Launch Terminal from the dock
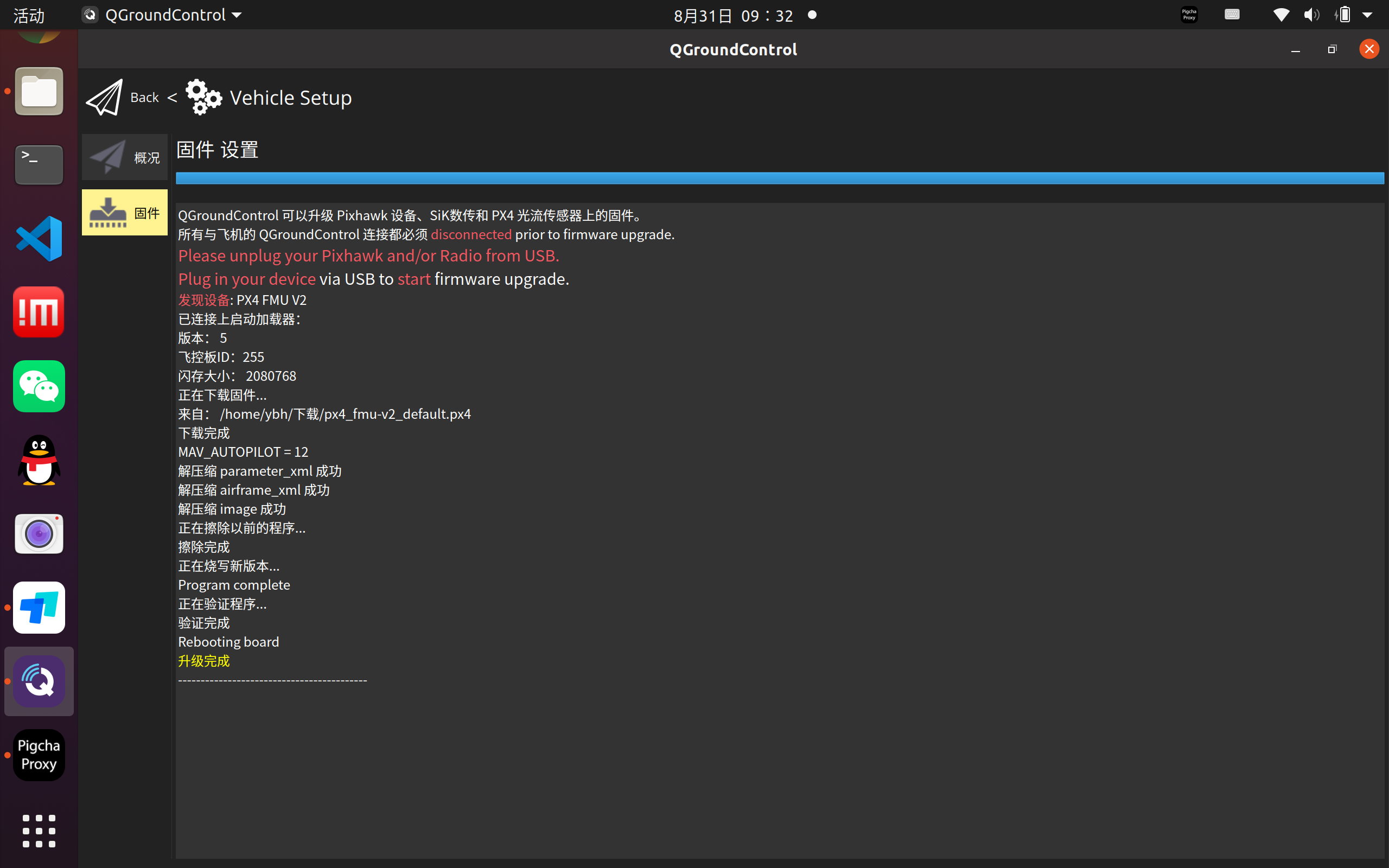Viewport: 1389px width, 868px height. [39, 165]
